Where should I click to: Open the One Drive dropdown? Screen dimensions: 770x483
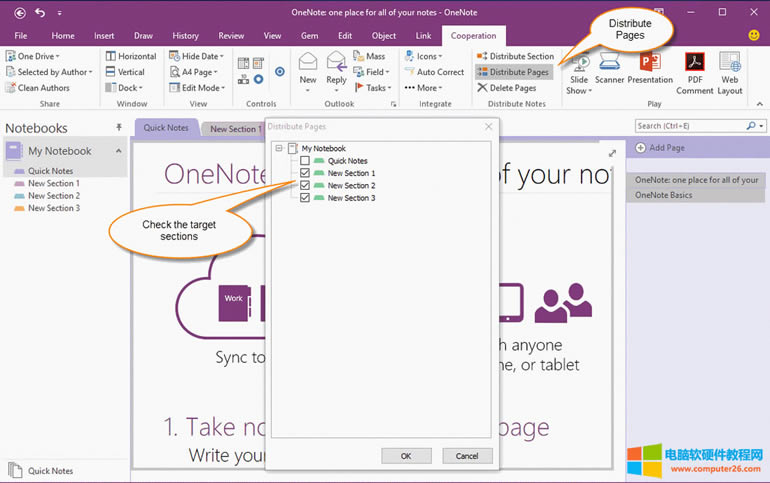click(x=38, y=56)
